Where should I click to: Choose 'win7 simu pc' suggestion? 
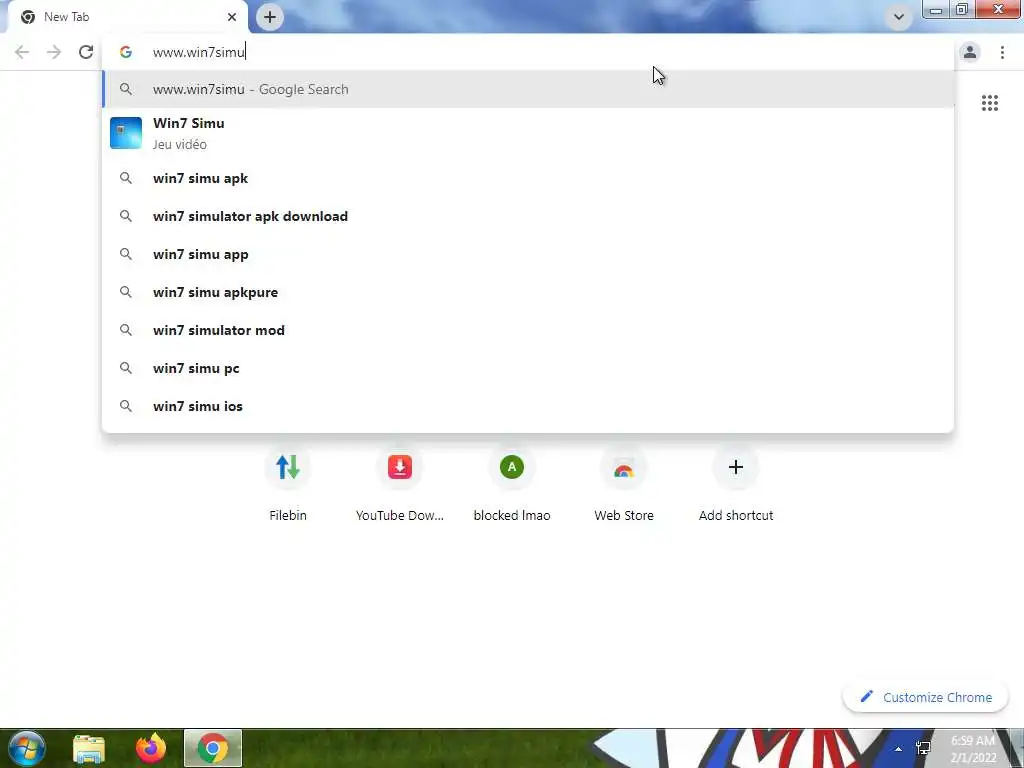click(x=528, y=368)
